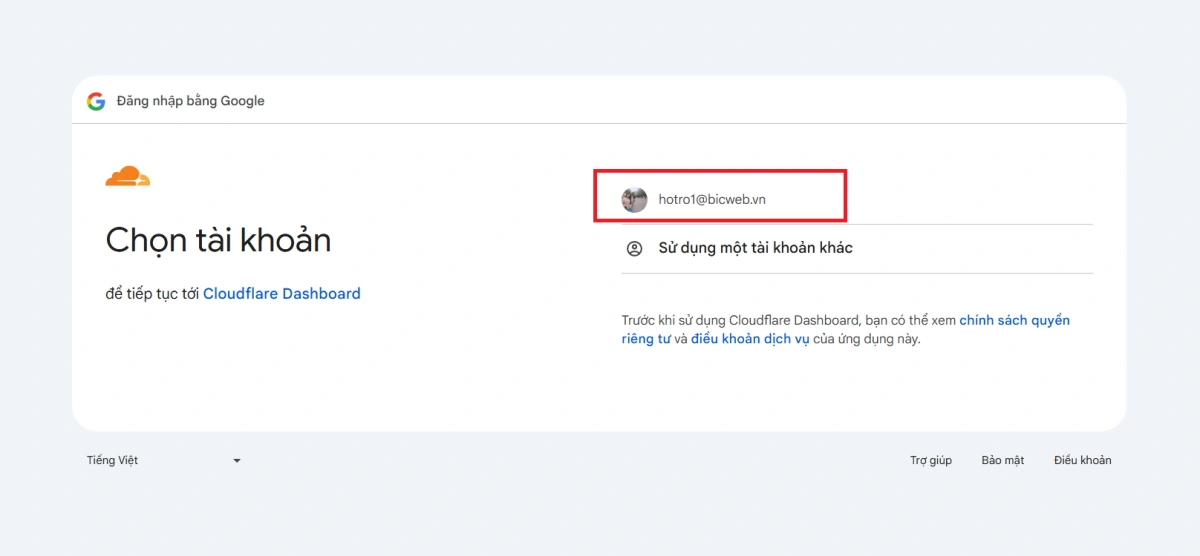Select the hotro1@bicweb.vn account
This screenshot has width=1200, height=556.
click(x=857, y=200)
